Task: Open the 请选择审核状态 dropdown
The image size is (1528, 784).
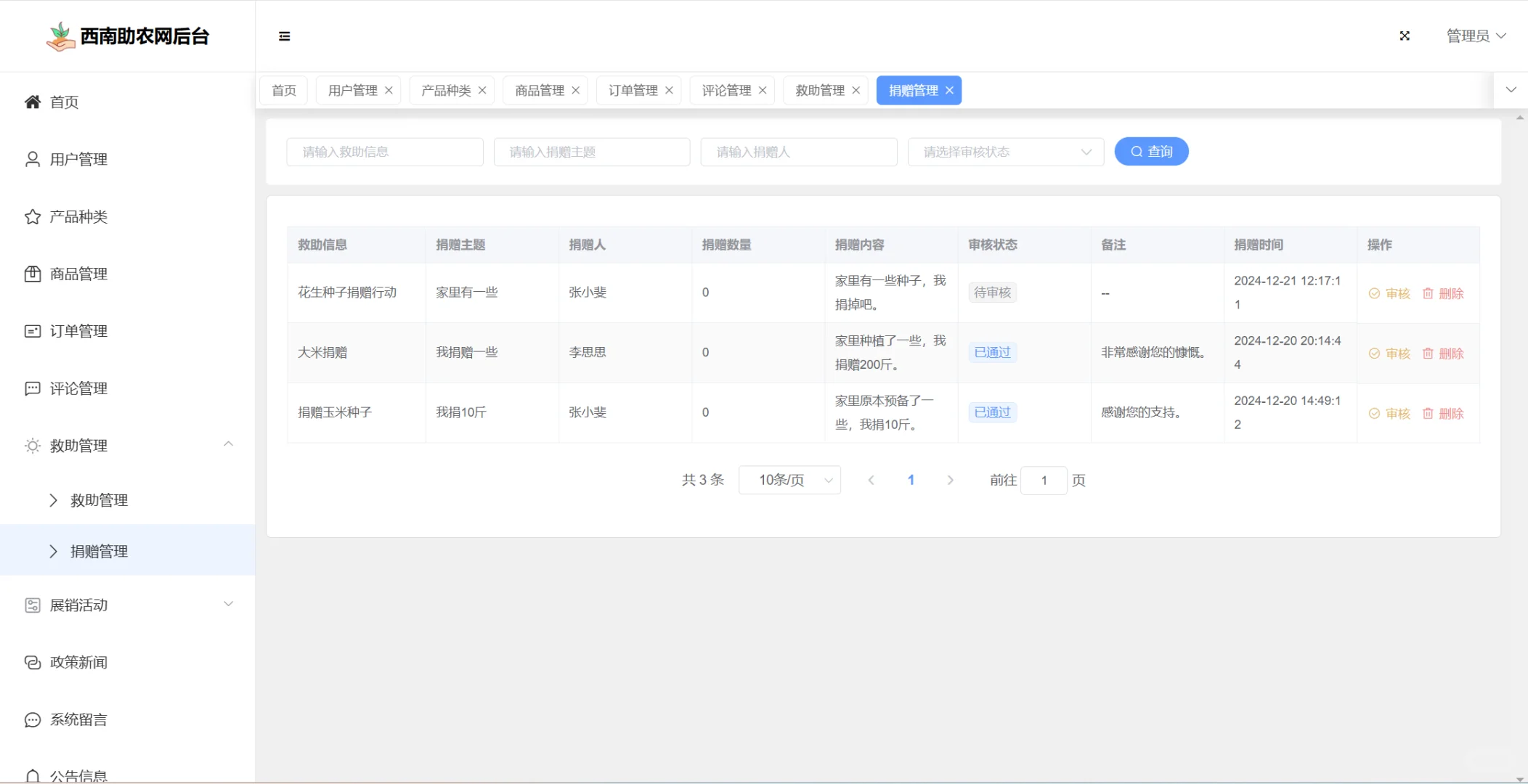Action: click(1006, 152)
